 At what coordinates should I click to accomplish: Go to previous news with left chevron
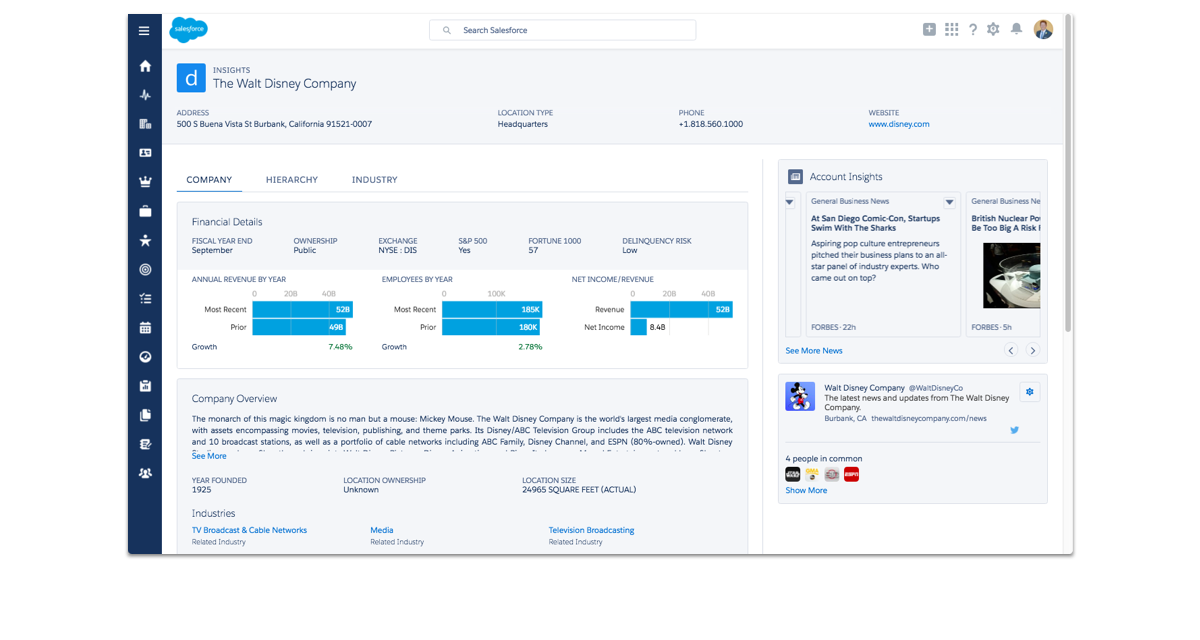pos(1011,350)
